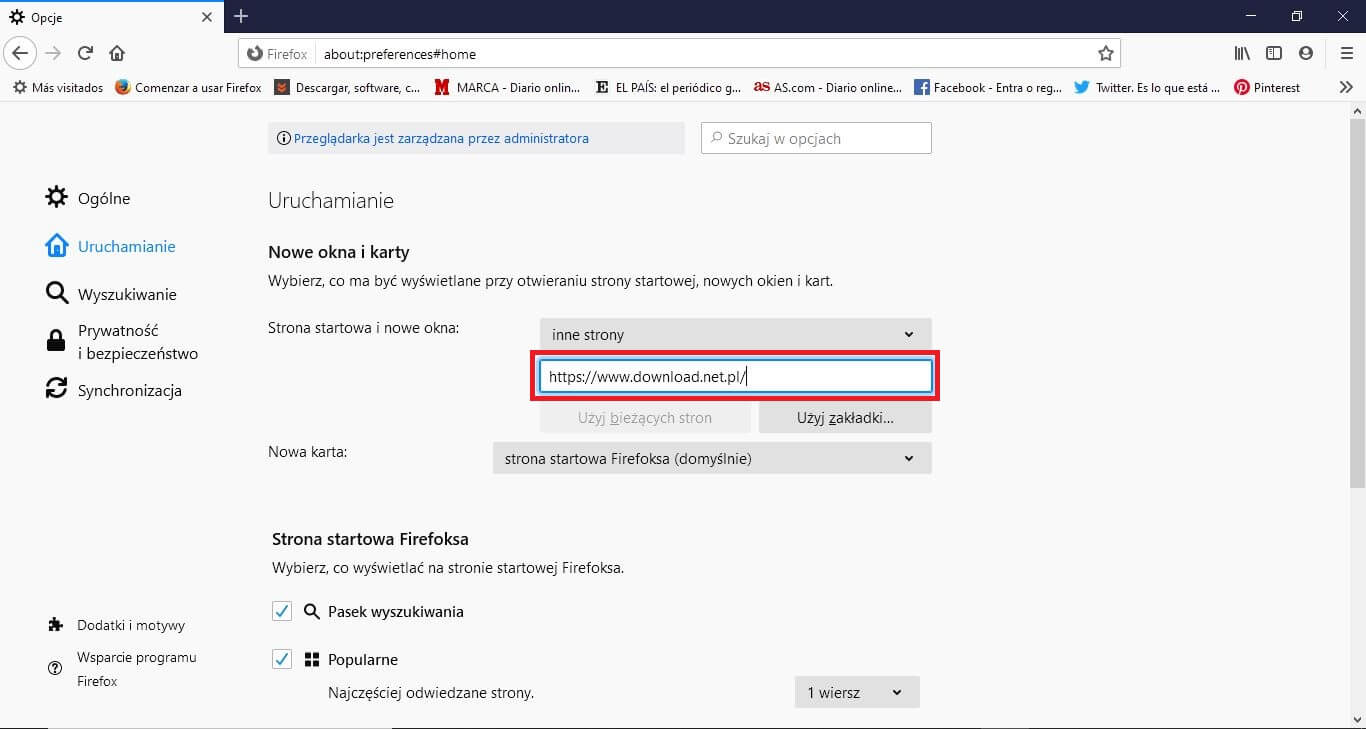Select the Ogólne settings category

(88, 198)
